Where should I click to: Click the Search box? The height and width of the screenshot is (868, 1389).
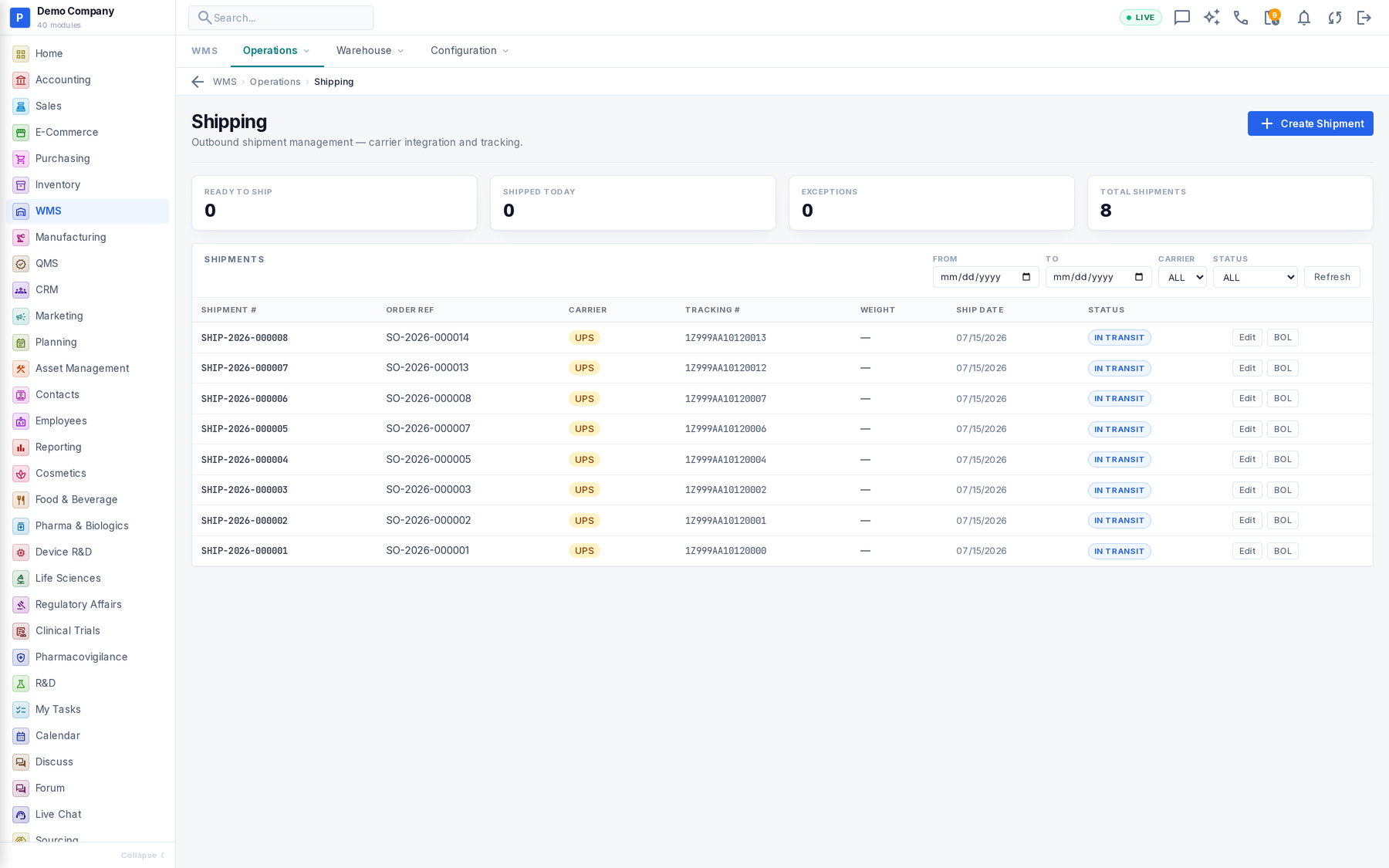click(281, 18)
